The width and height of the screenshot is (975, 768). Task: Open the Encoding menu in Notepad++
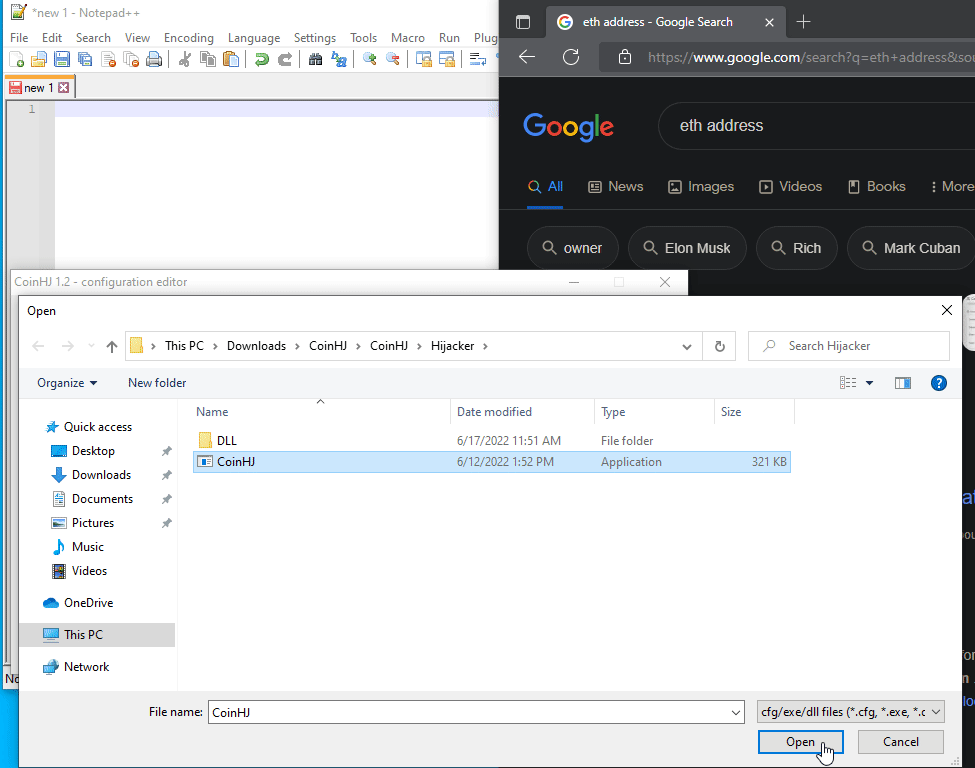pos(188,38)
